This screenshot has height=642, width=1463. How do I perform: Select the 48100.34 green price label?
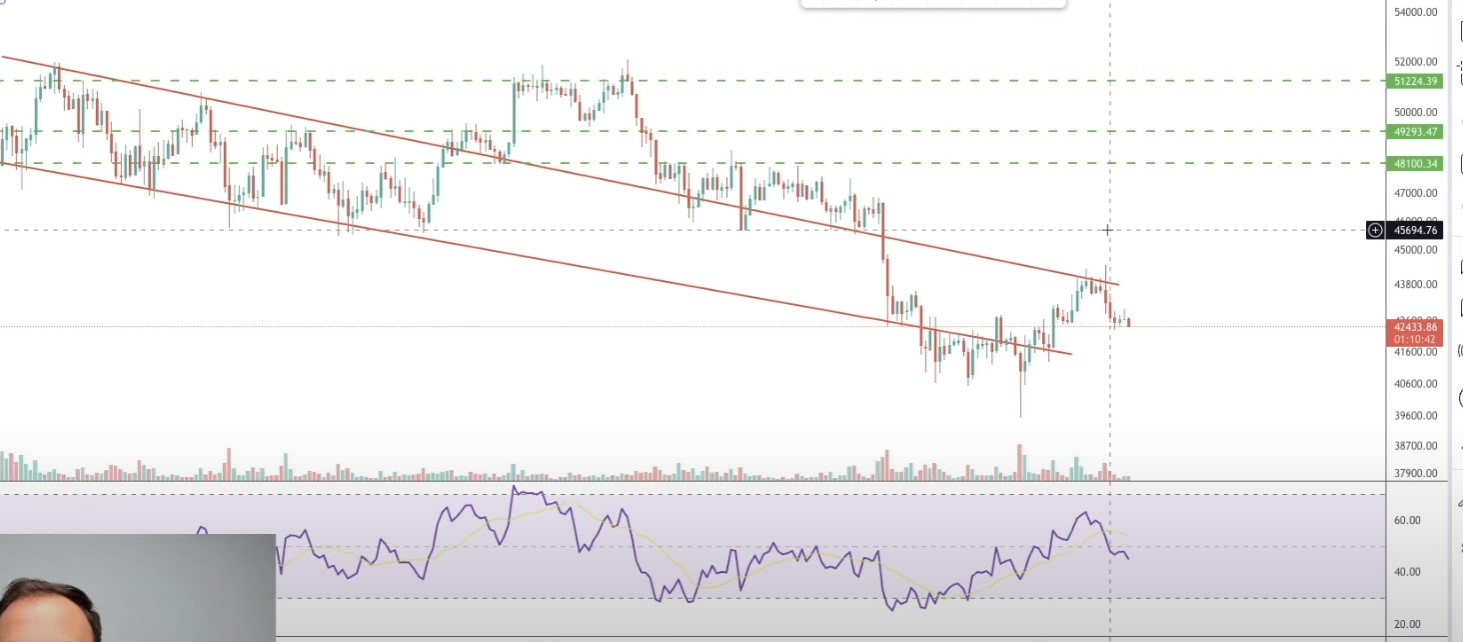pos(1415,163)
